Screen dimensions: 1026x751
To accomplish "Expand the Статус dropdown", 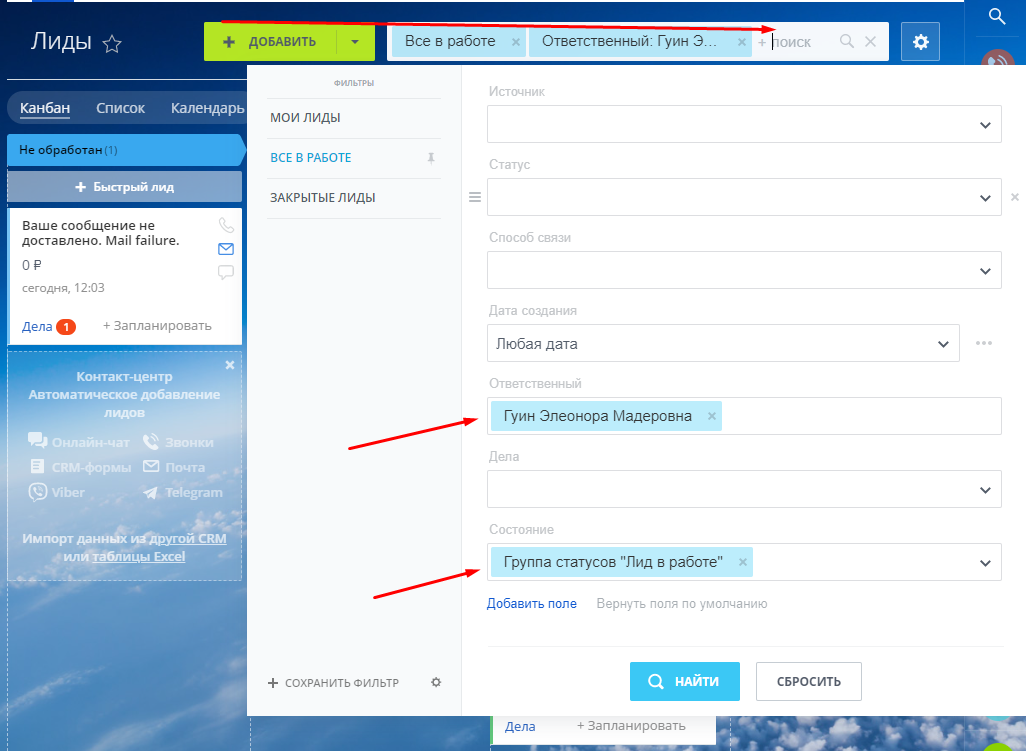I will coord(985,198).
